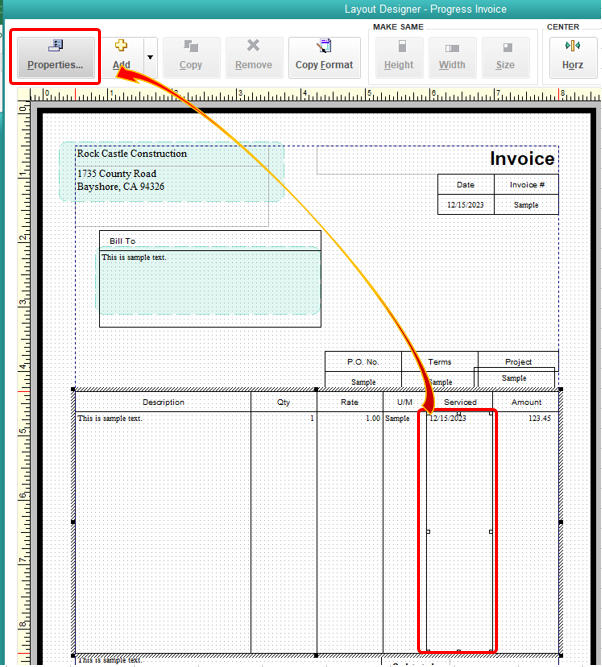The image size is (602, 667).
Task: Activate the Copy Format tool
Action: tap(324, 57)
